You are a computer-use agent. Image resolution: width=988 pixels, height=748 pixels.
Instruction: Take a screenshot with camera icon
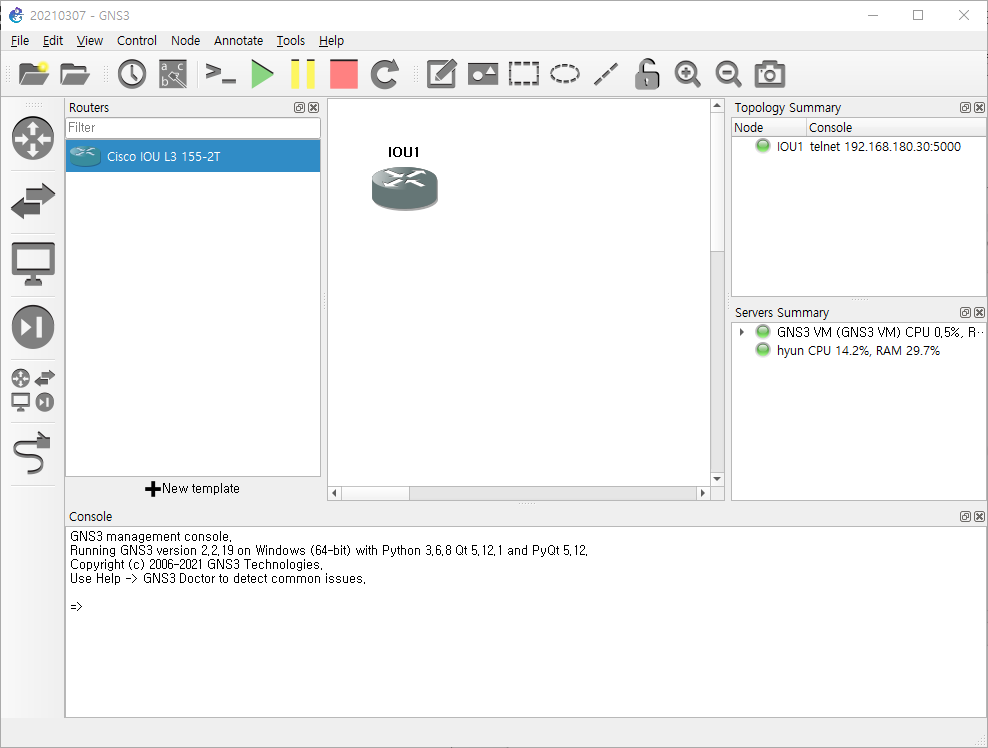769,74
